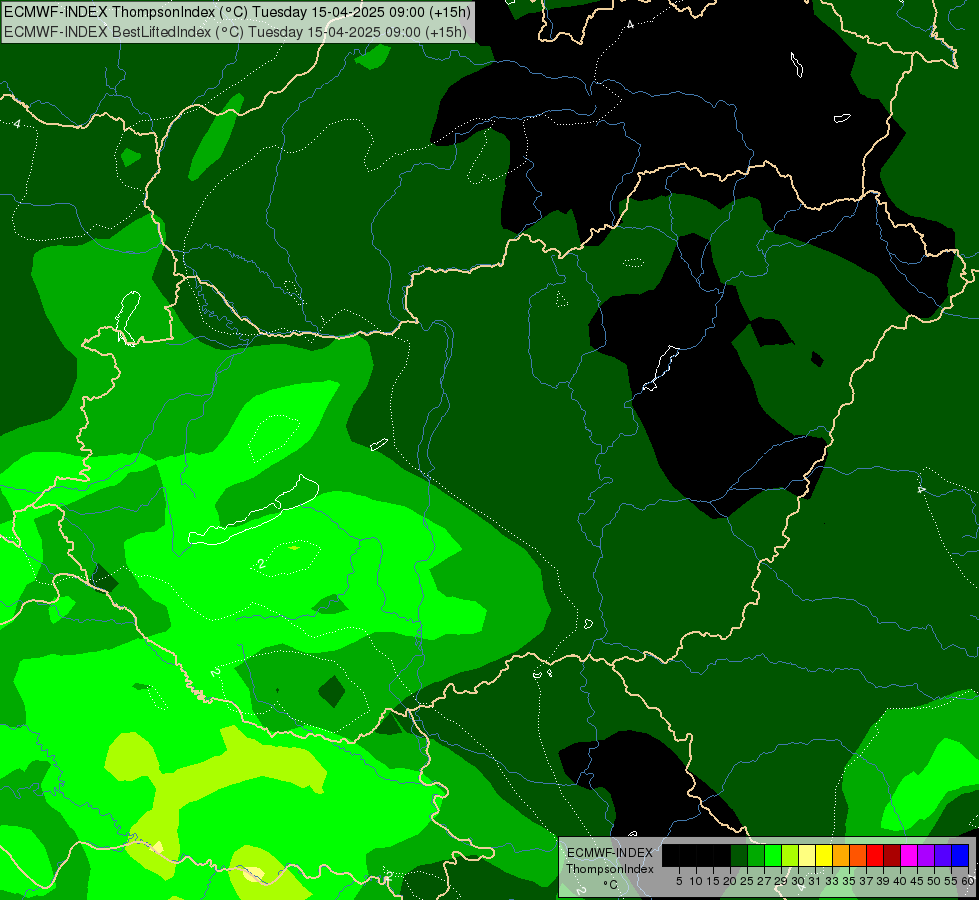This screenshot has height=900, width=979.
Task: Click the legend tick value "40"
Action: pyautogui.click(x=900, y=881)
